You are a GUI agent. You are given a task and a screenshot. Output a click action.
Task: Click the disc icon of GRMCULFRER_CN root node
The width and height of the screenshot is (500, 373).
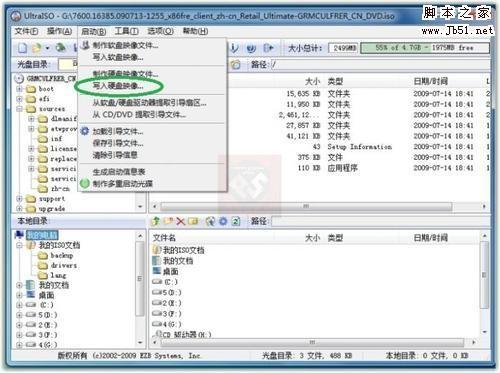coord(20,79)
